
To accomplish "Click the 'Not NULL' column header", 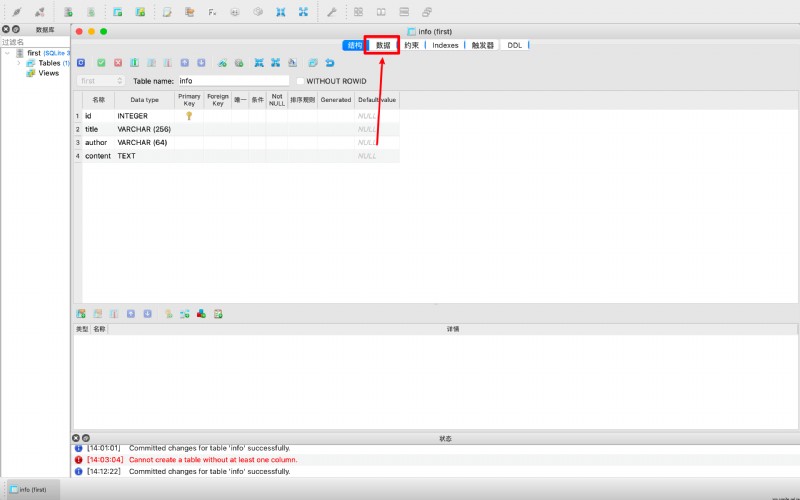I will tap(277, 100).
